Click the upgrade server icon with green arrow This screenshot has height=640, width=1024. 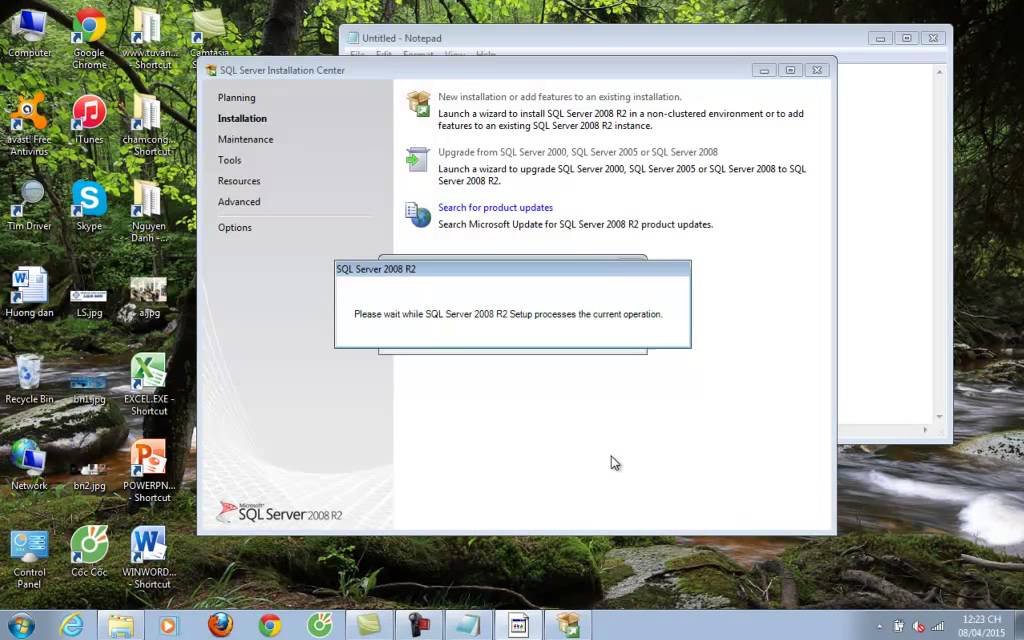[x=418, y=159]
